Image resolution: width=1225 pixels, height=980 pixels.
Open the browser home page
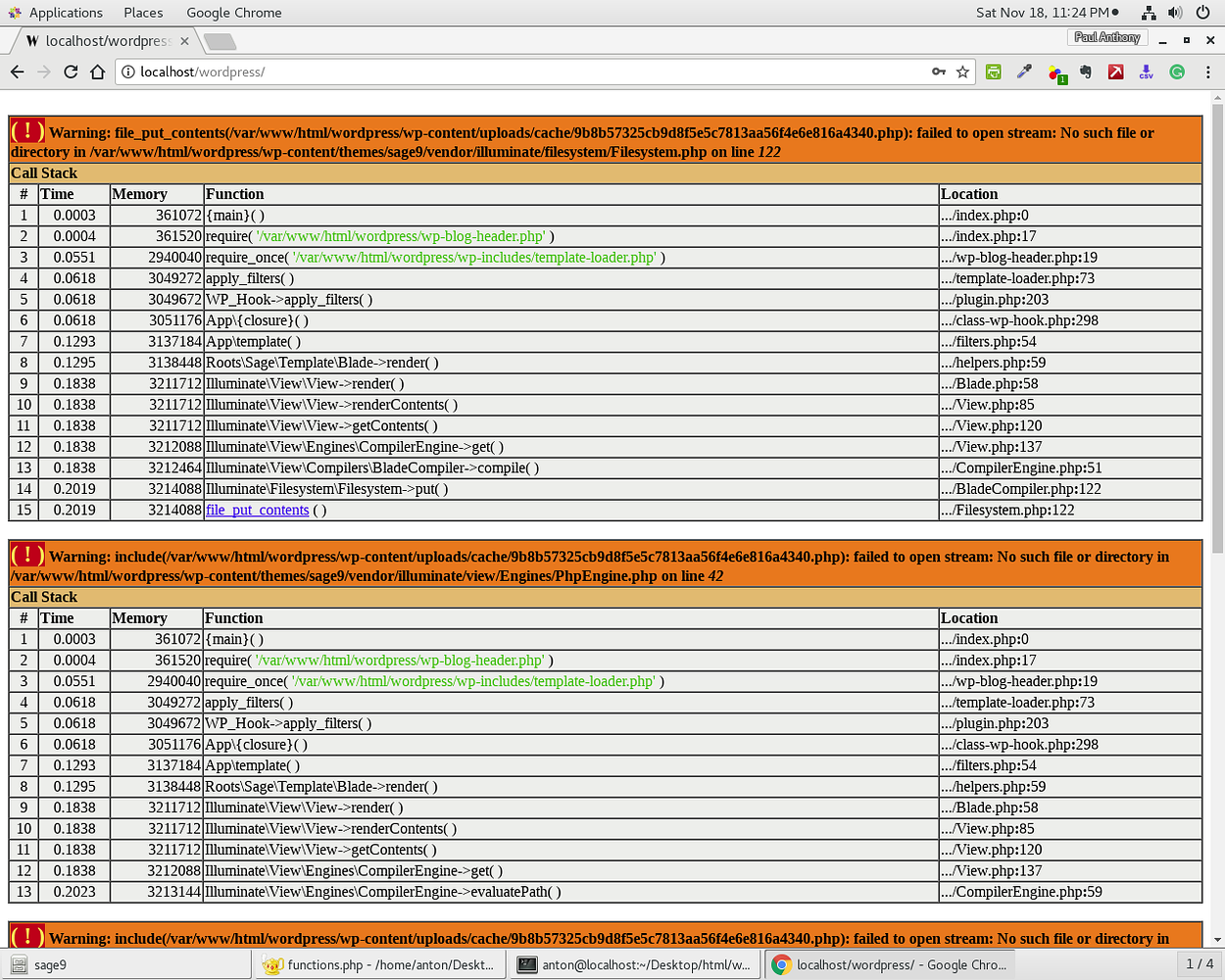(97, 72)
